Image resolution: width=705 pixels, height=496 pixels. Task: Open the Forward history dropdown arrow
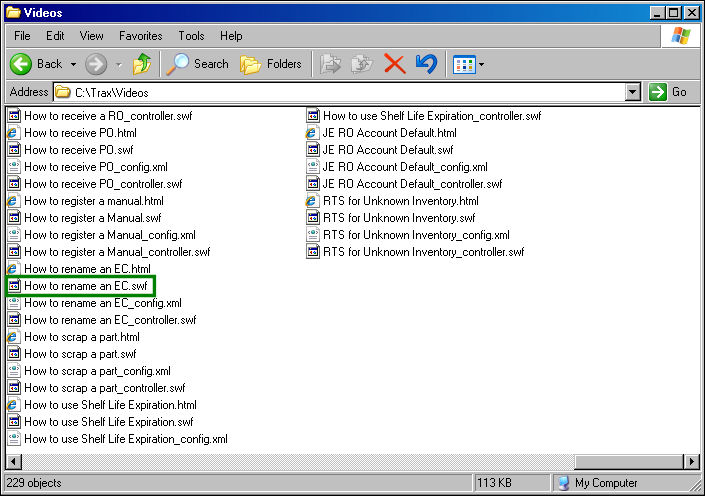point(119,65)
